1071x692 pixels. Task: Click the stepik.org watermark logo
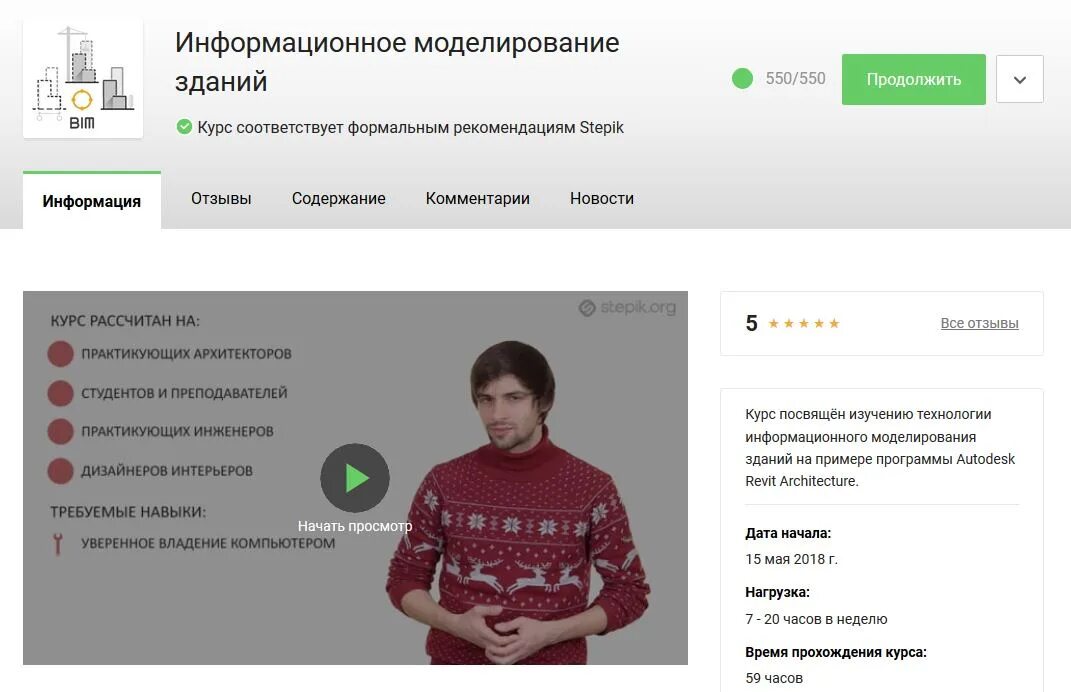(627, 308)
